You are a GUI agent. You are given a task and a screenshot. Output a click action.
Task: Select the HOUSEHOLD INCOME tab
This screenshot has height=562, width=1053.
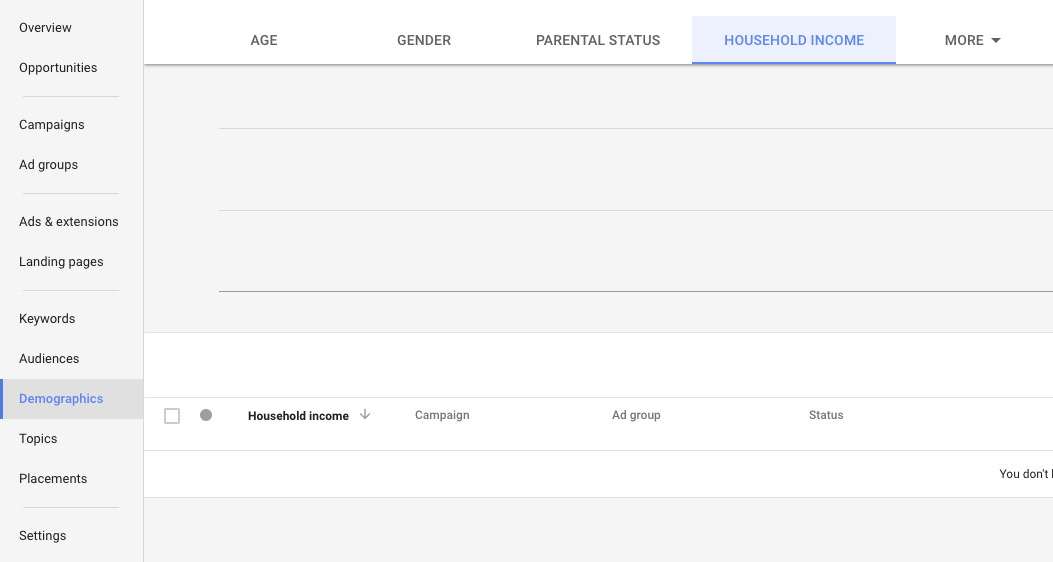pyautogui.click(x=794, y=41)
